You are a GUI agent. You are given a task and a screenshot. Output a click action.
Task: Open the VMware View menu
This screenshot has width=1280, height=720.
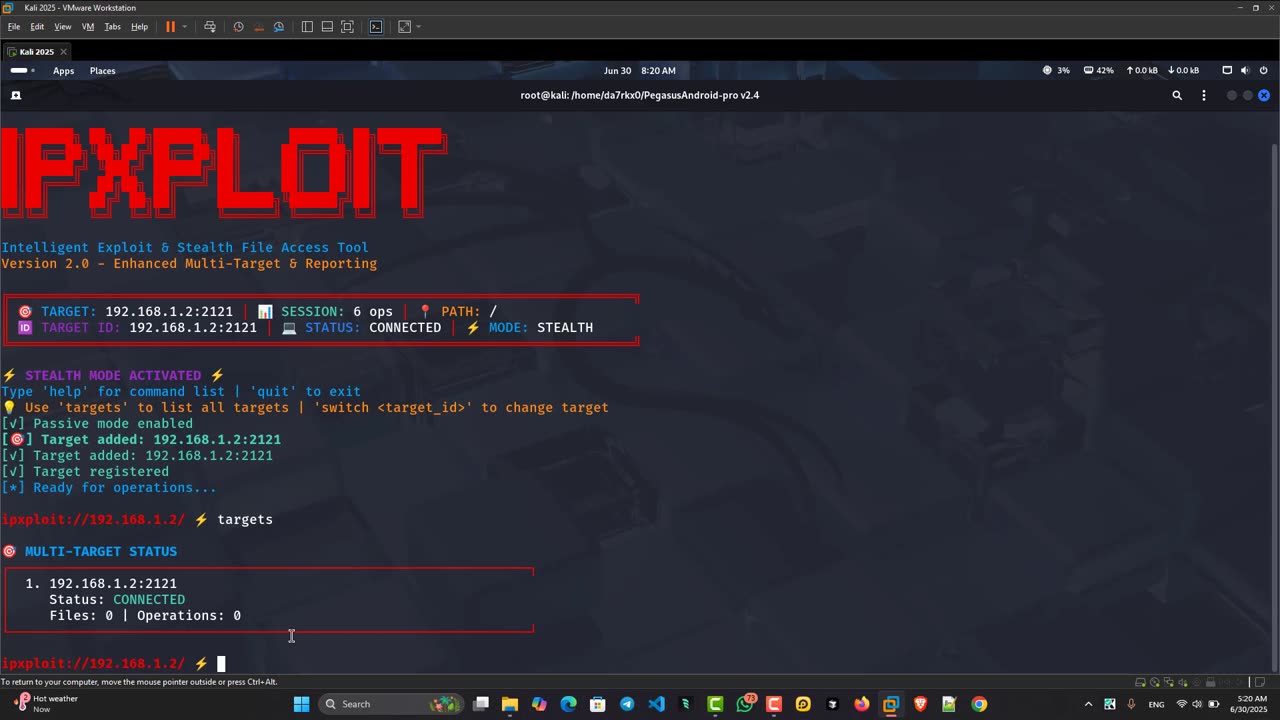pyautogui.click(x=62, y=27)
